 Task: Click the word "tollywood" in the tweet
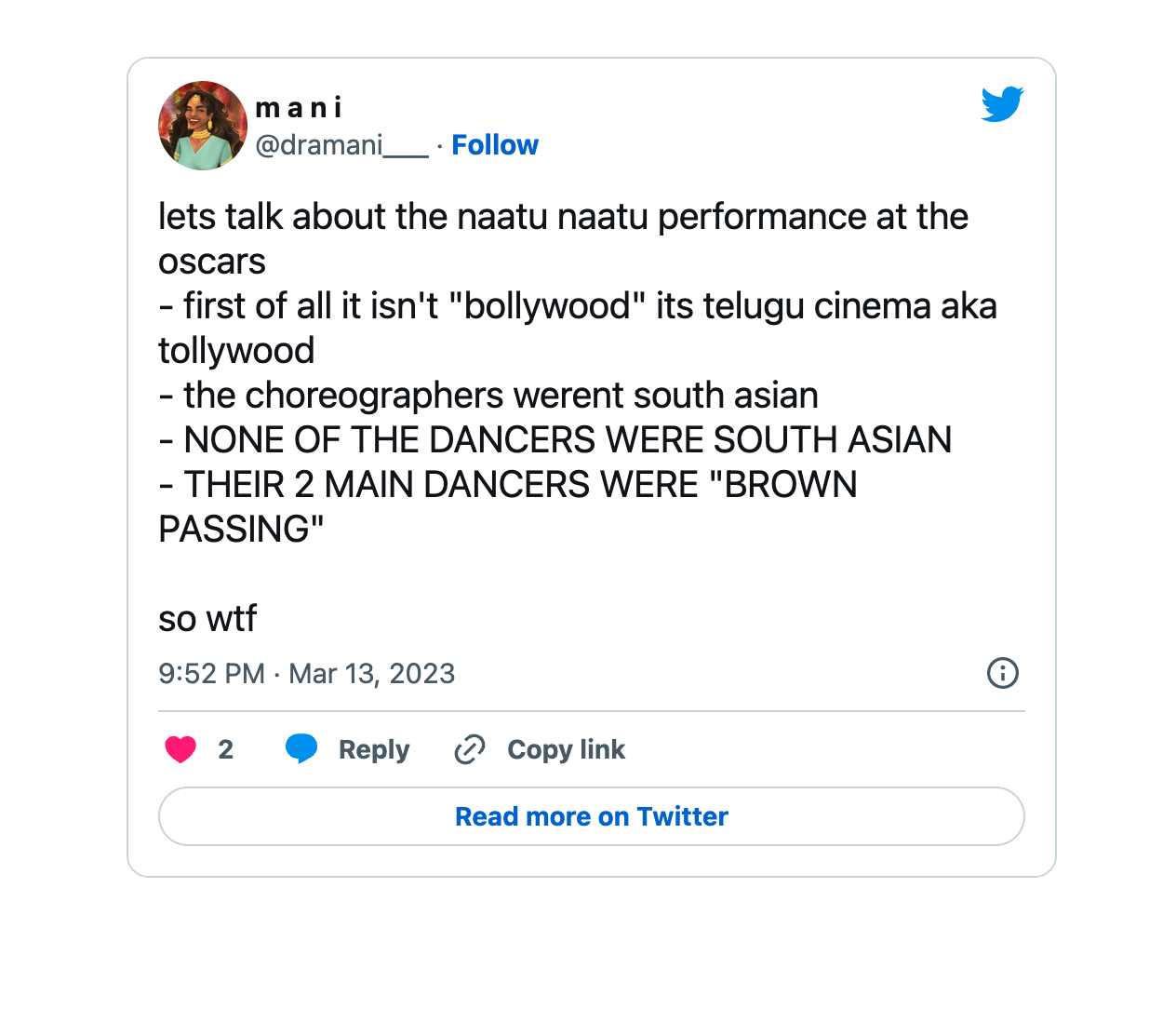point(236,351)
